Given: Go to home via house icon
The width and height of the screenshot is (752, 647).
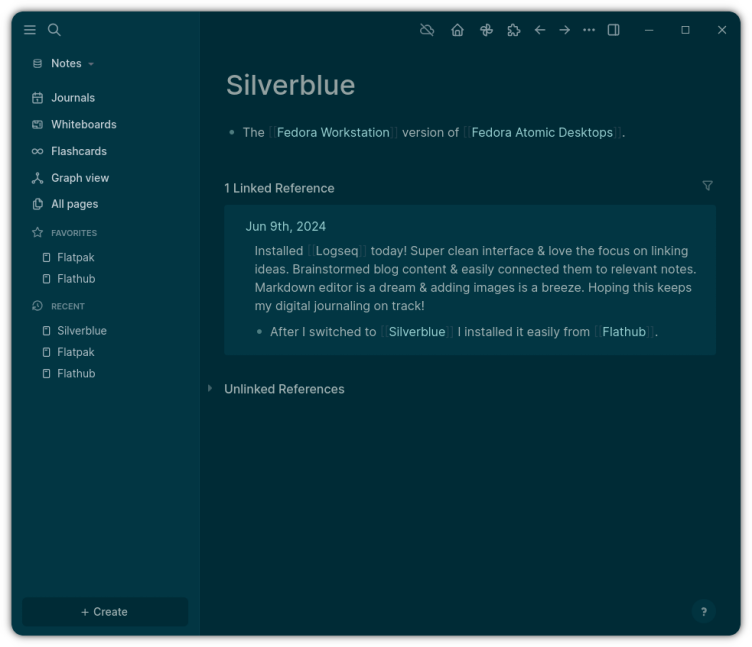Looking at the screenshot, I should [x=457, y=30].
